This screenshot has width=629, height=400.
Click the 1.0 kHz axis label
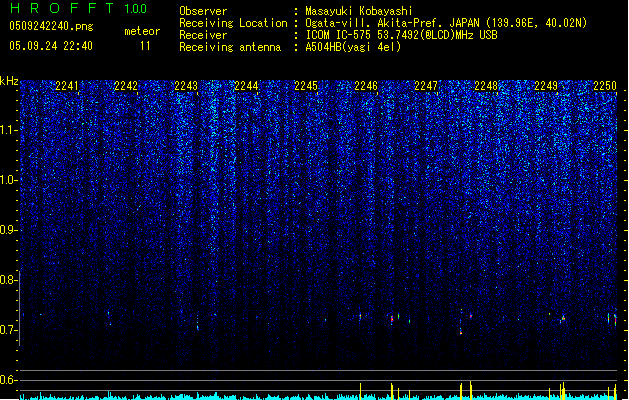(x=9, y=180)
